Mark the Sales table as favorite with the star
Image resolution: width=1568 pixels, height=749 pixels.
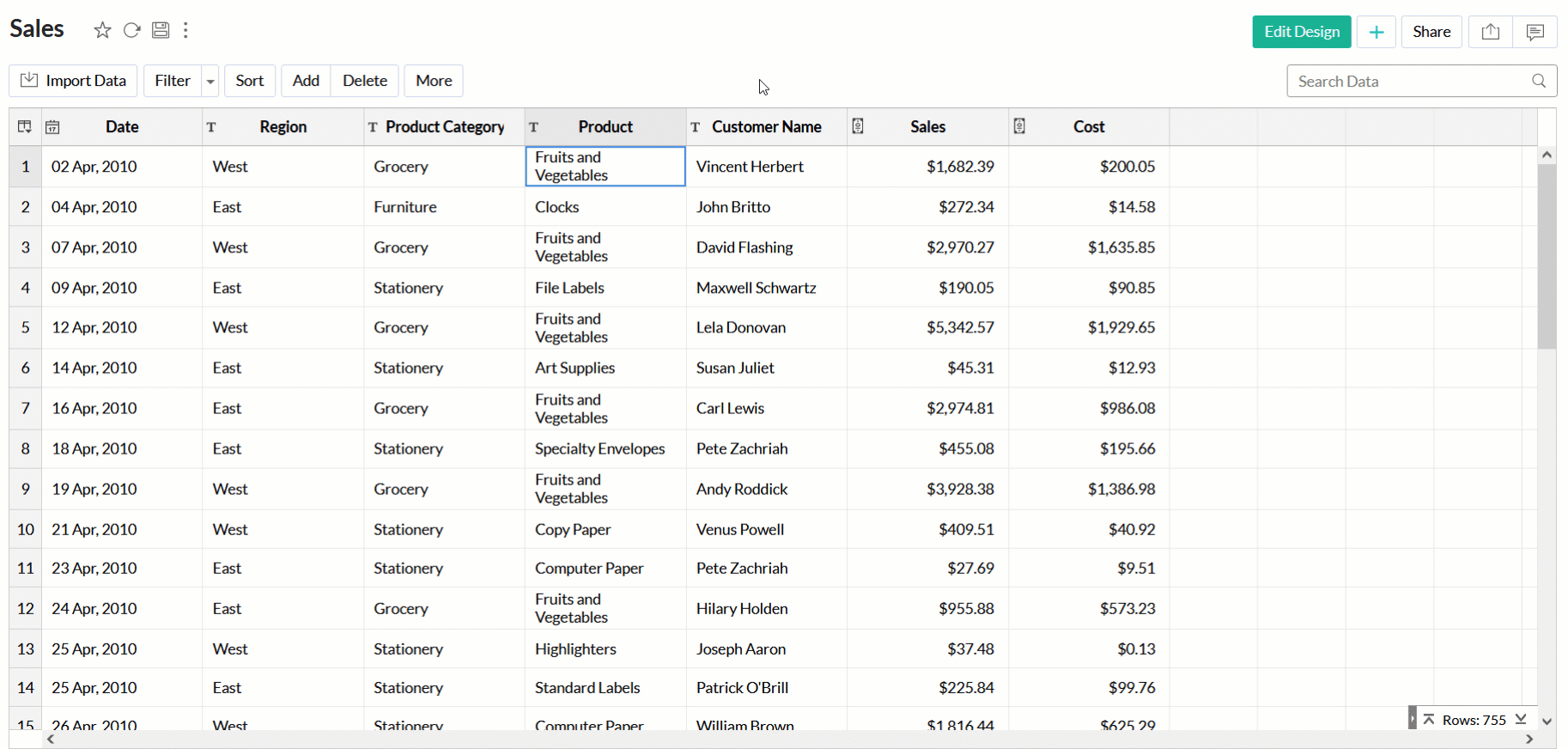[102, 31]
